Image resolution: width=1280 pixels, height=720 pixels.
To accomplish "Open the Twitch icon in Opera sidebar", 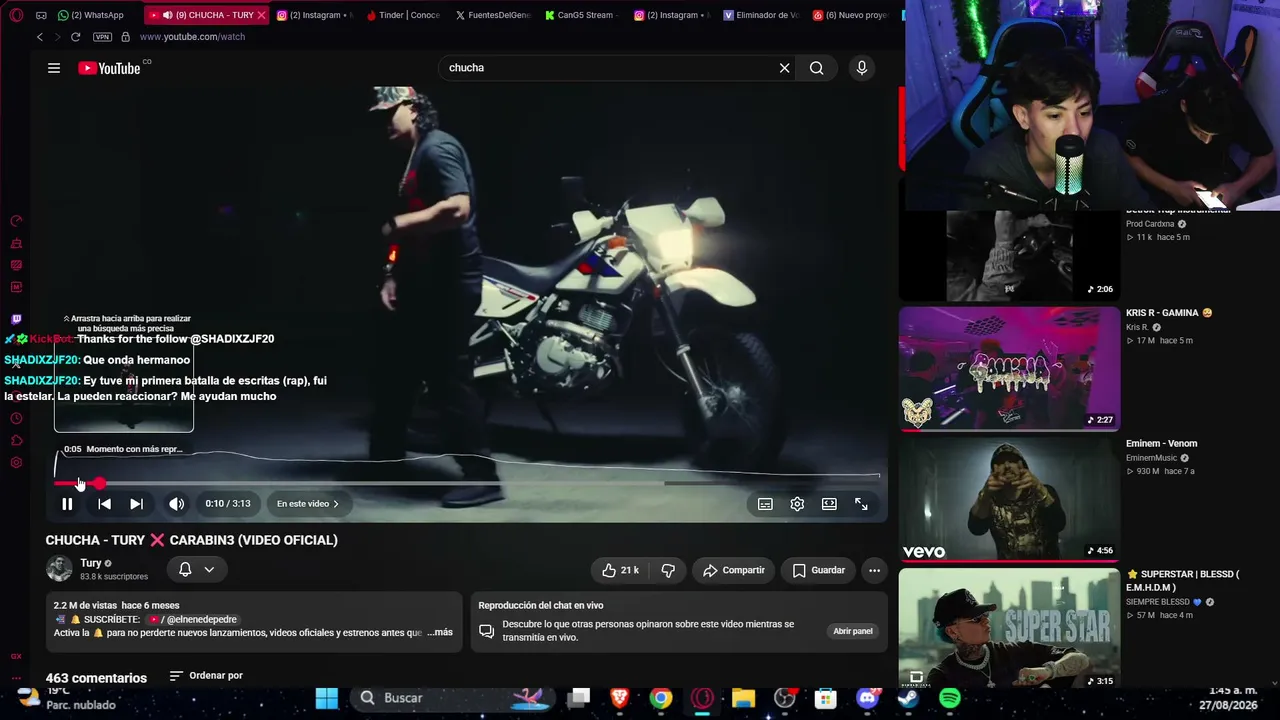I will (x=16, y=320).
